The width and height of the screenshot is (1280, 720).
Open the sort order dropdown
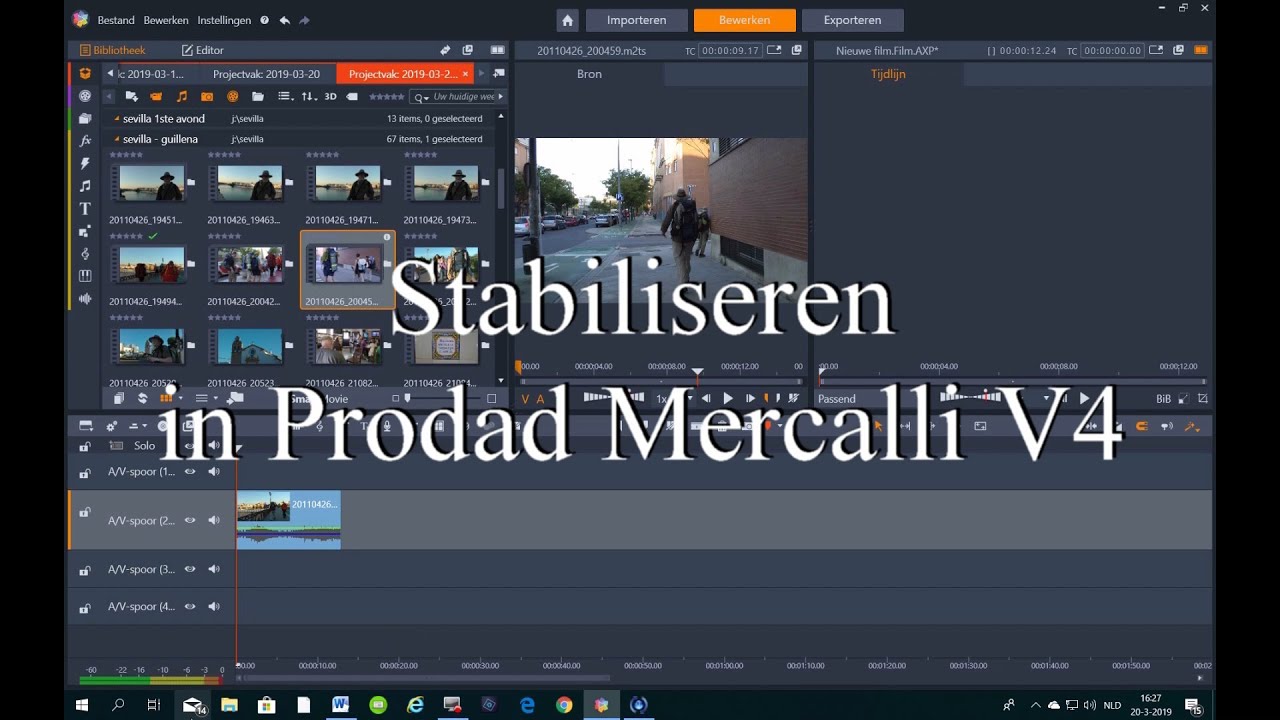(x=309, y=97)
